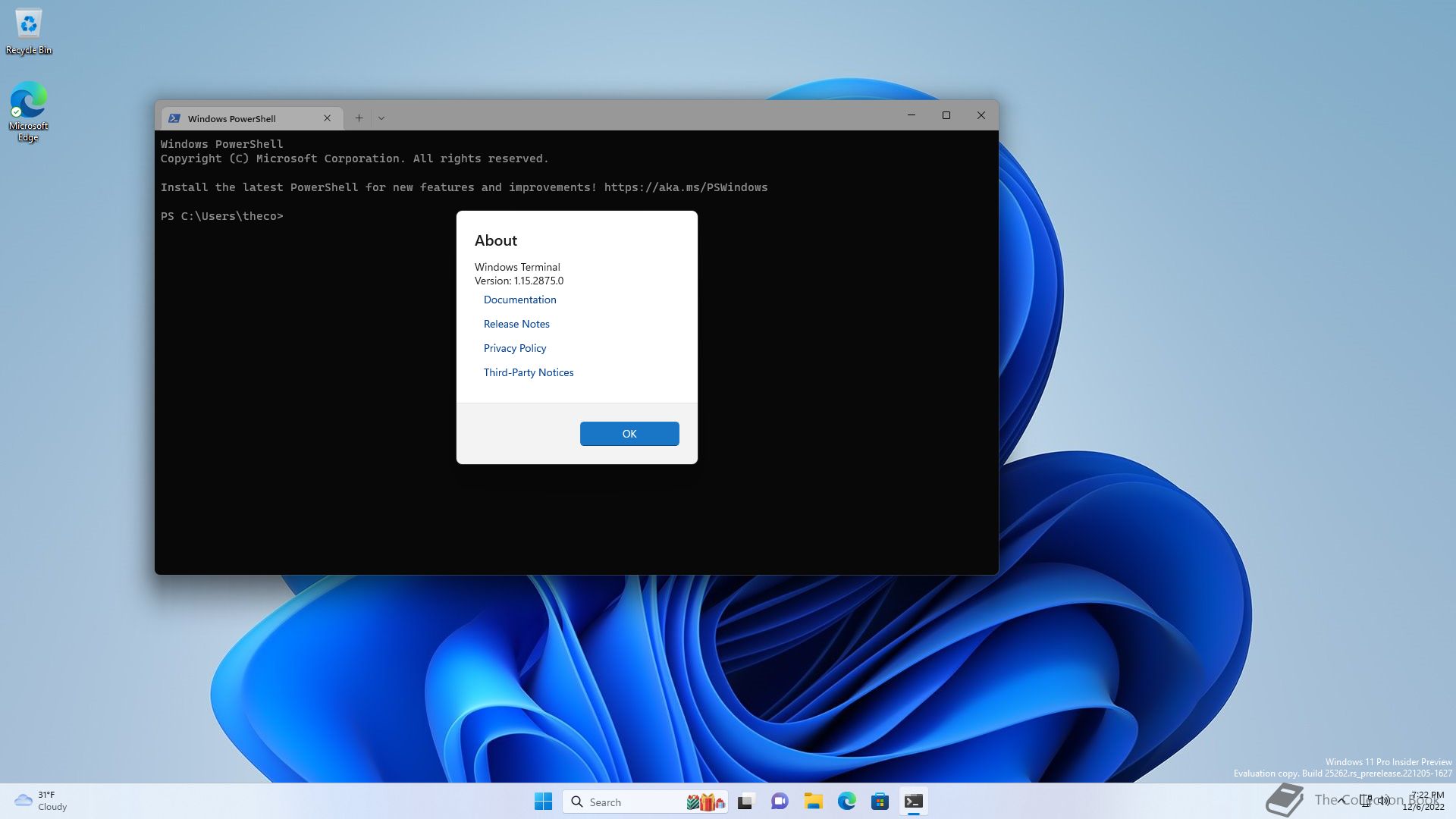Open the Documentation link
The image size is (1456, 819).
[519, 300]
